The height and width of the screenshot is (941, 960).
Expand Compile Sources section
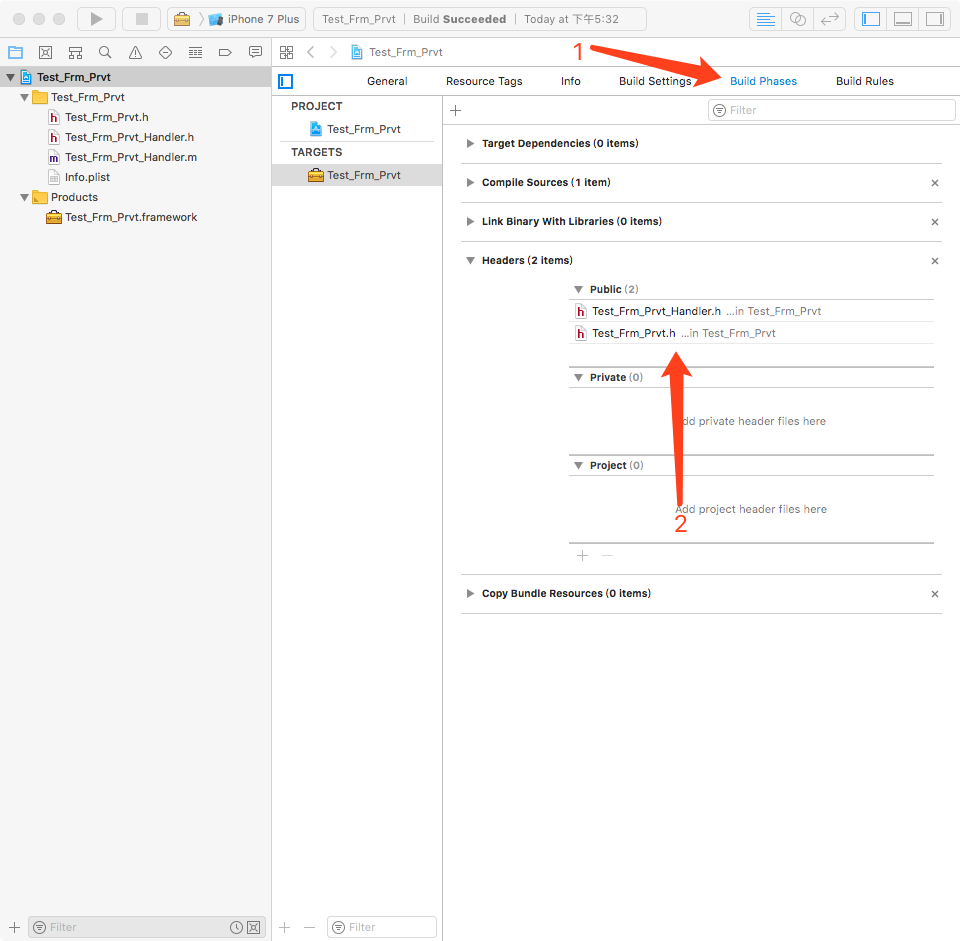coord(470,182)
